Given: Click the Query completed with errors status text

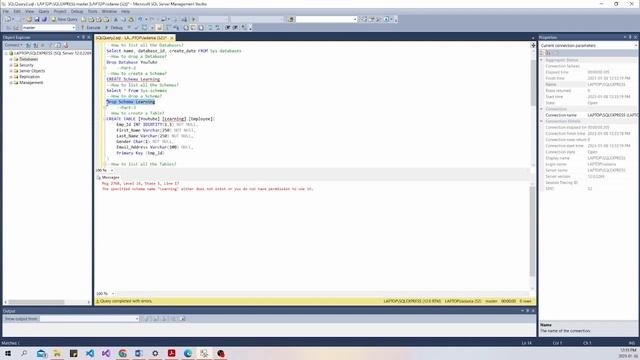Looking at the screenshot, I should tap(126, 301).
